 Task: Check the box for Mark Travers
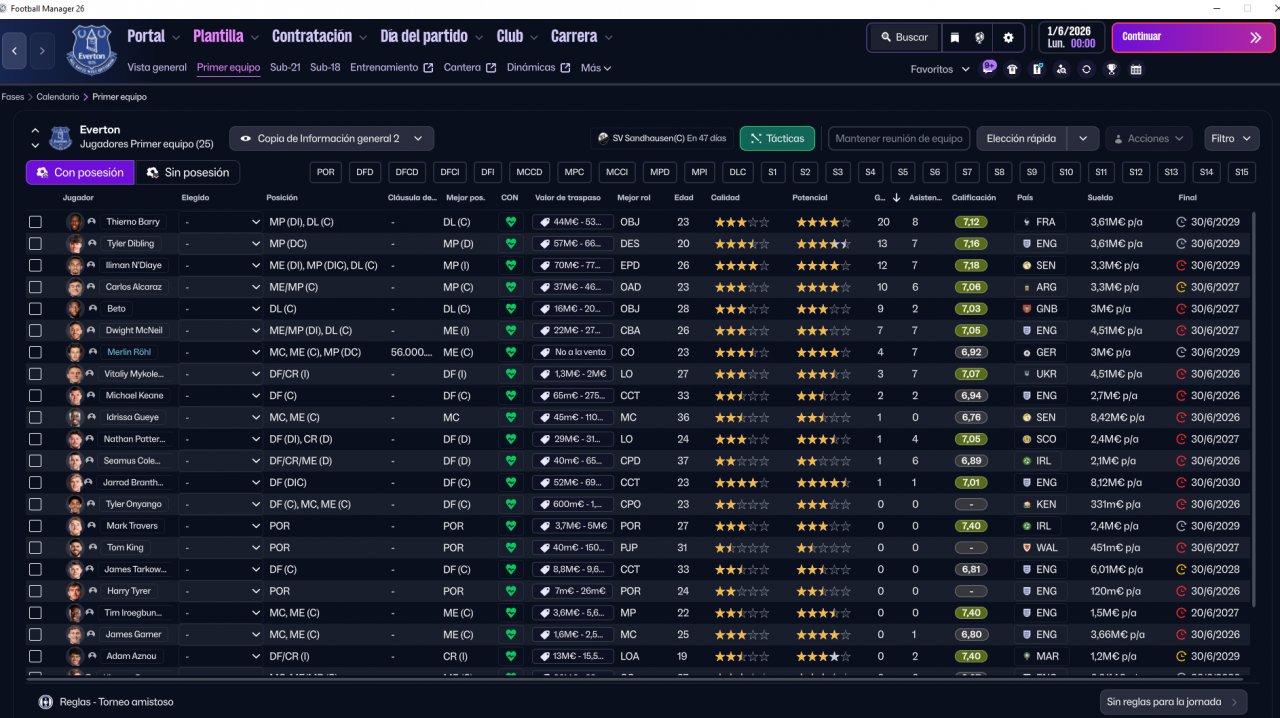36,526
